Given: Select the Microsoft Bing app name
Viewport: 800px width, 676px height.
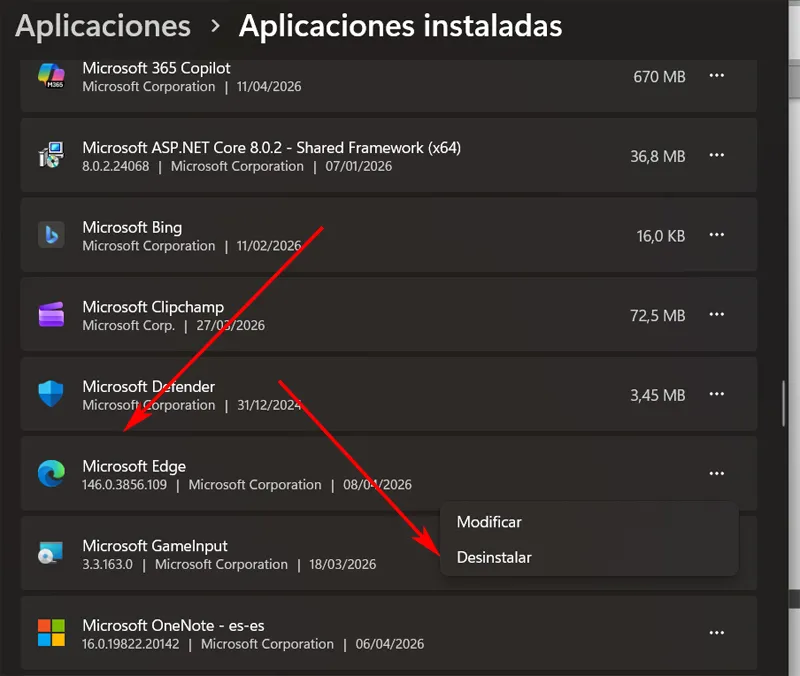Looking at the screenshot, I should tap(132, 227).
